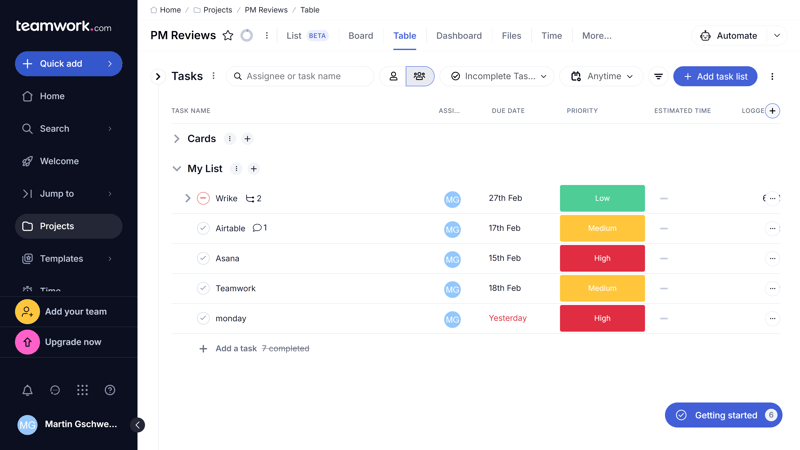Open the Teamwork row more options
The width and height of the screenshot is (800, 450).
(x=772, y=289)
